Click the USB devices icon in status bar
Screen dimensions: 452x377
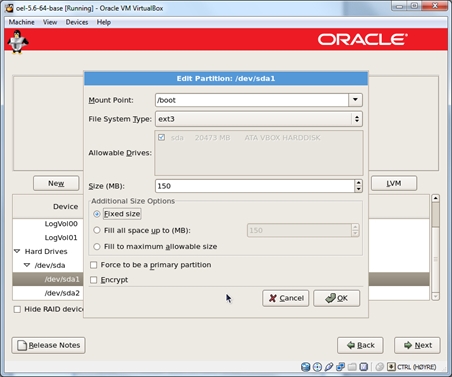pos(329,367)
